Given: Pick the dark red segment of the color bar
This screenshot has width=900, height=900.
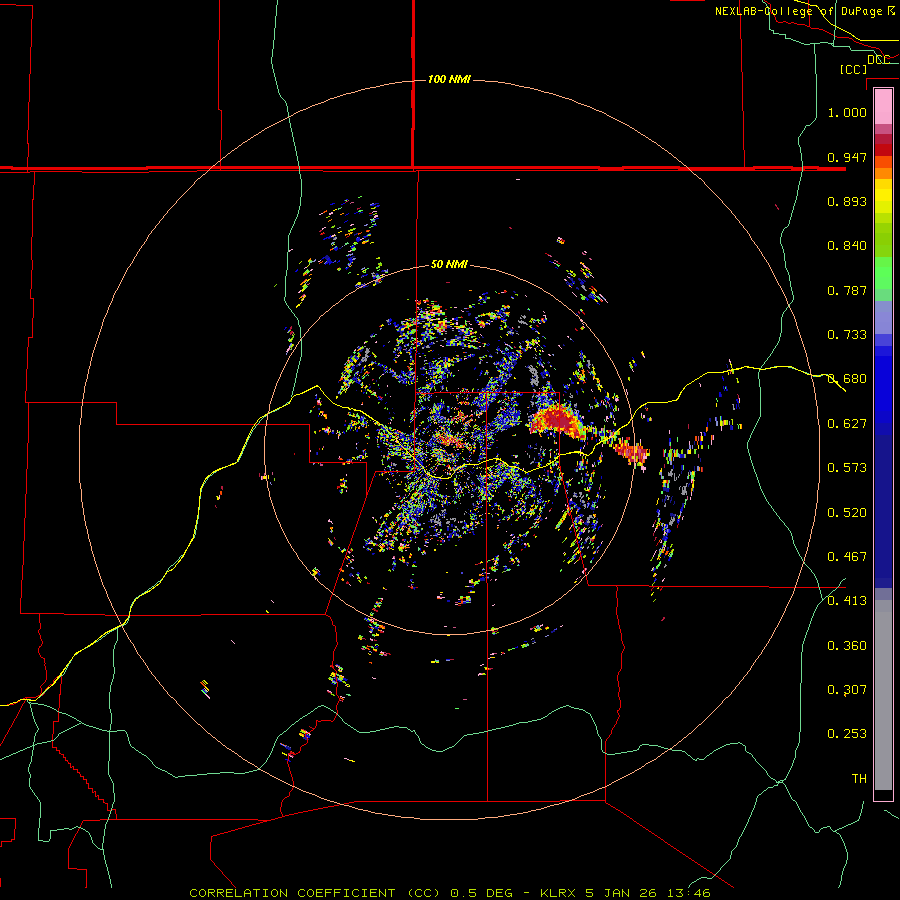Looking at the screenshot, I should (883, 149).
